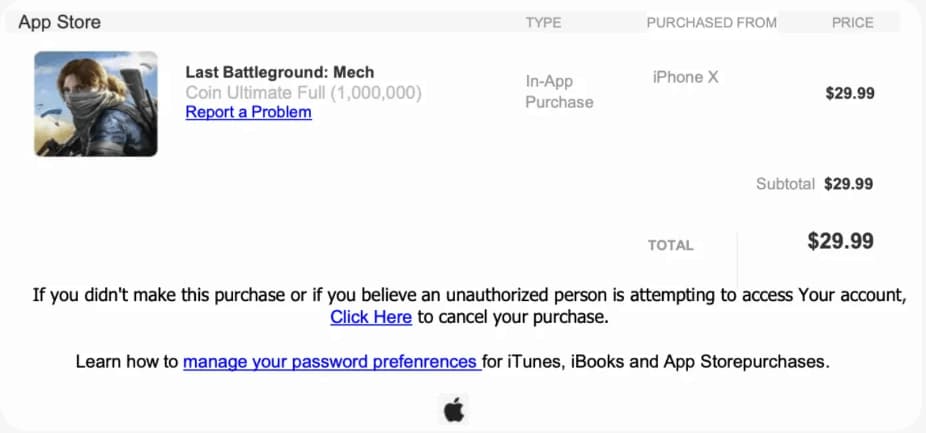Viewport: 926px width, 433px height.
Task: Select the App Store header label
Action: click(x=60, y=22)
